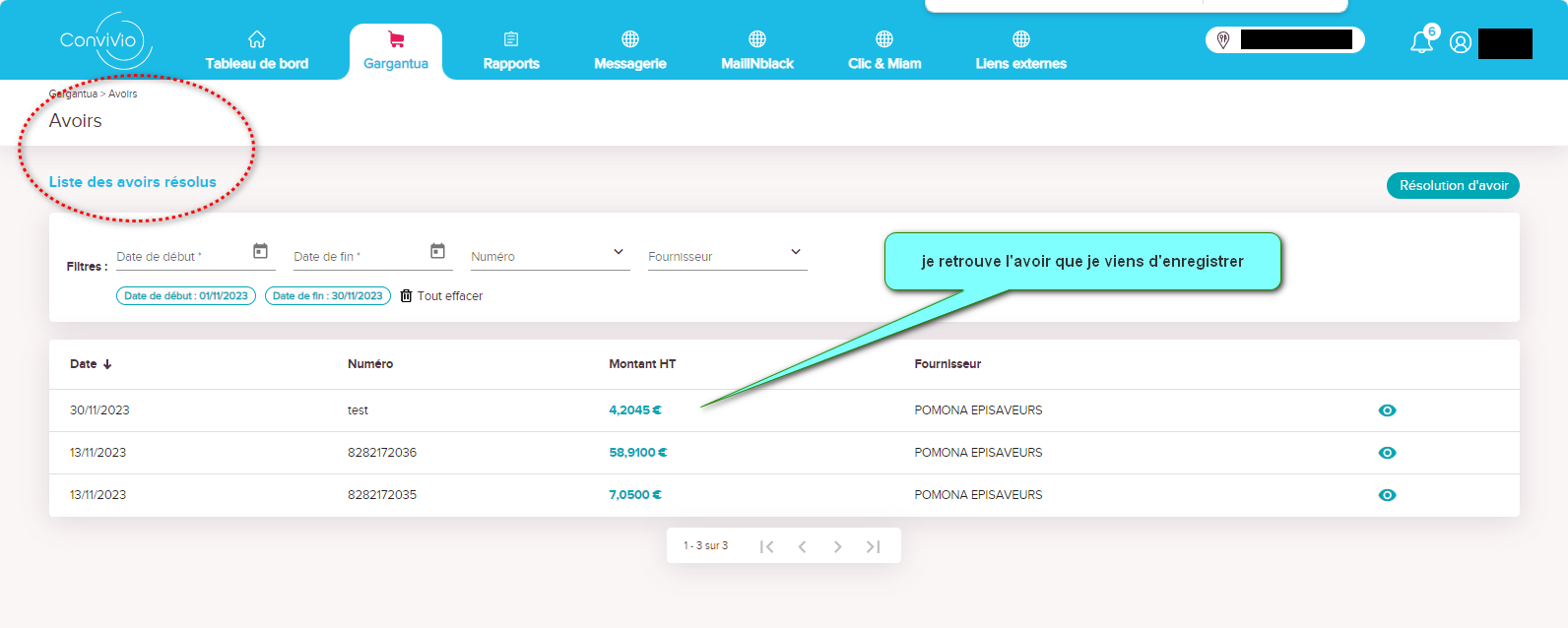
Task: Click the globe icon above Liens externes
Action: point(1021,39)
